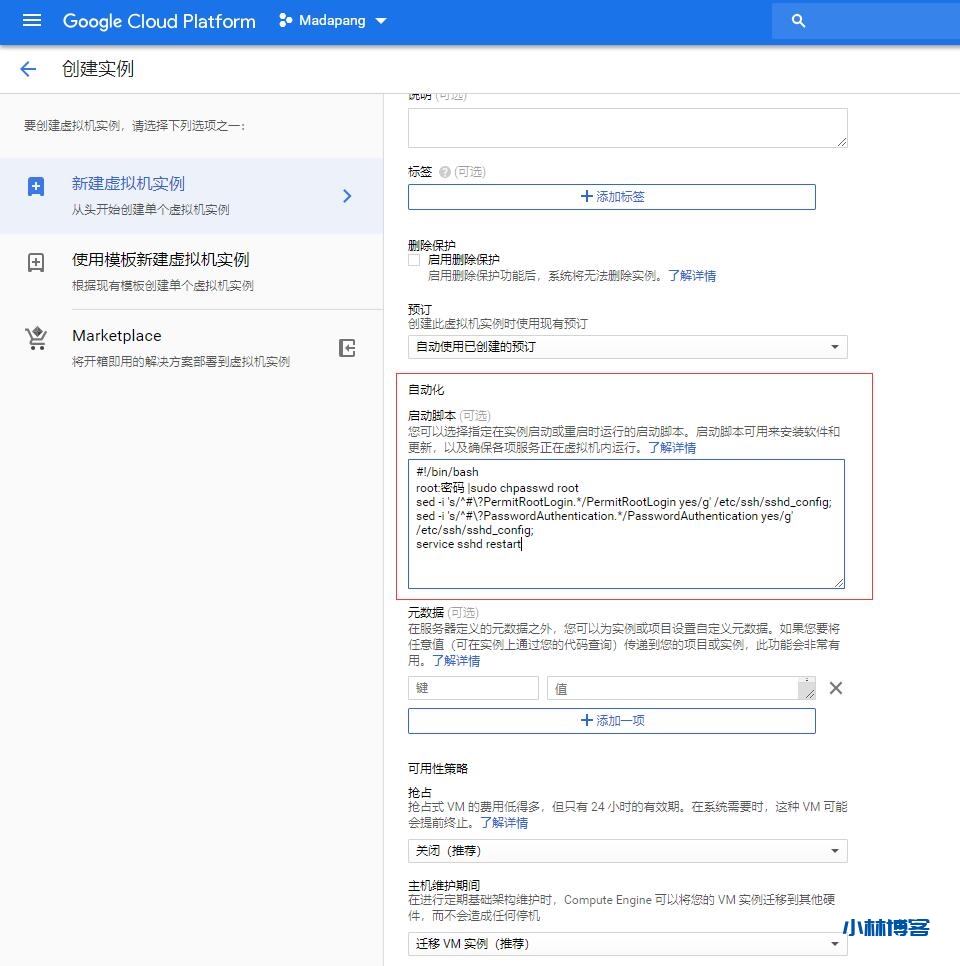
Task: Click the deploy icon next to Marketplace
Action: coord(347,346)
